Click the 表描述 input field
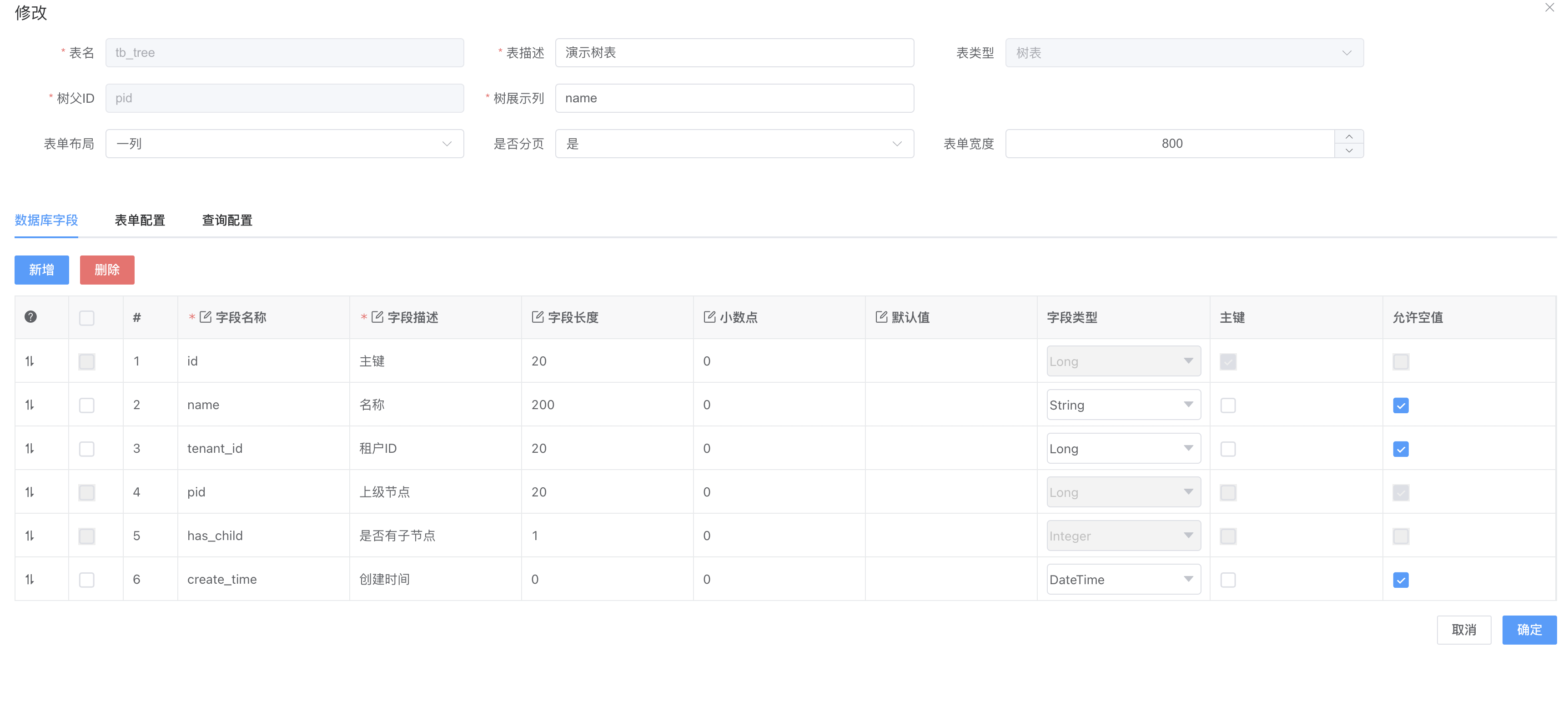Viewport: 1568px width, 711px height. click(x=734, y=53)
